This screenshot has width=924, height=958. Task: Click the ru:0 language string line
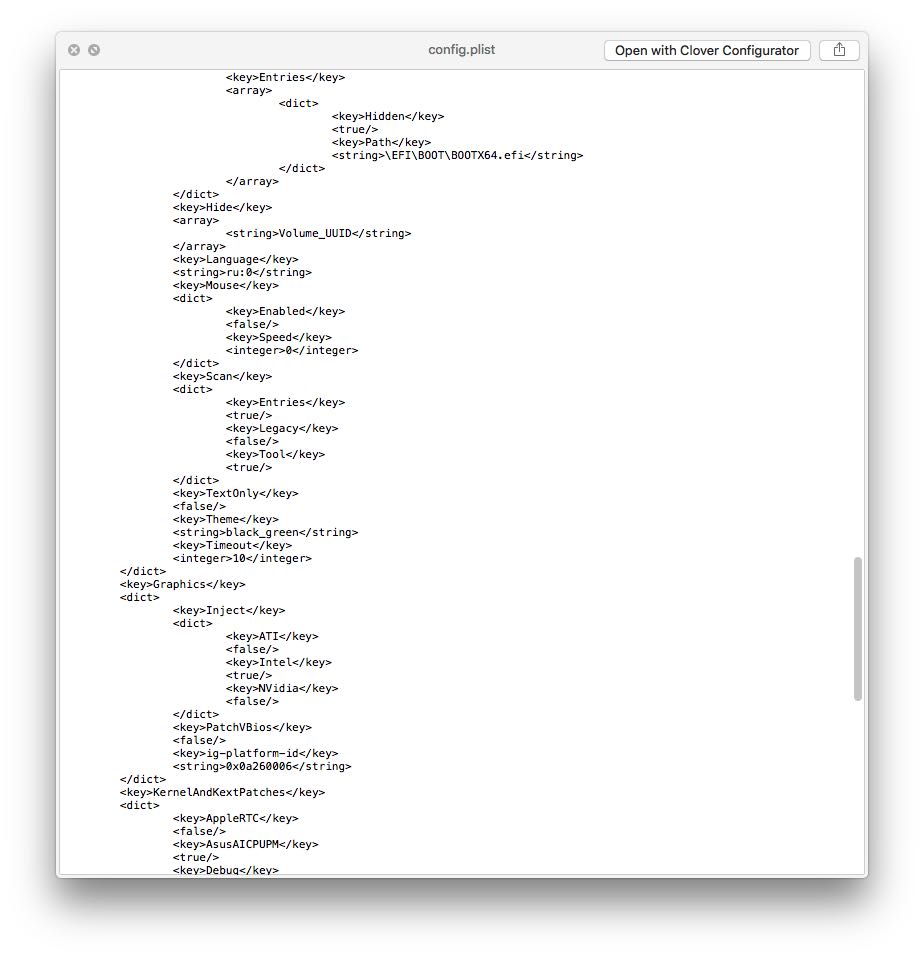(242, 272)
